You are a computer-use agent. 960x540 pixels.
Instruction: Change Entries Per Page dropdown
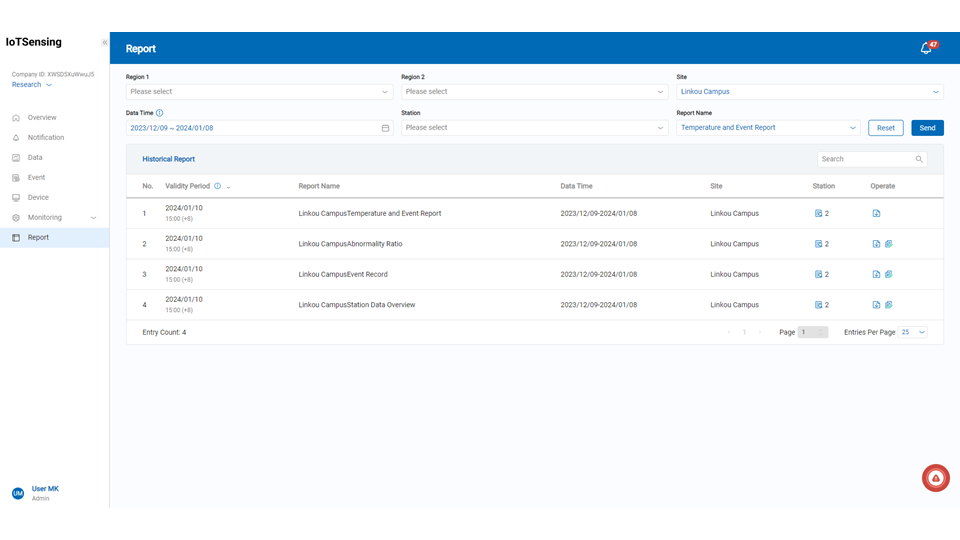912,332
